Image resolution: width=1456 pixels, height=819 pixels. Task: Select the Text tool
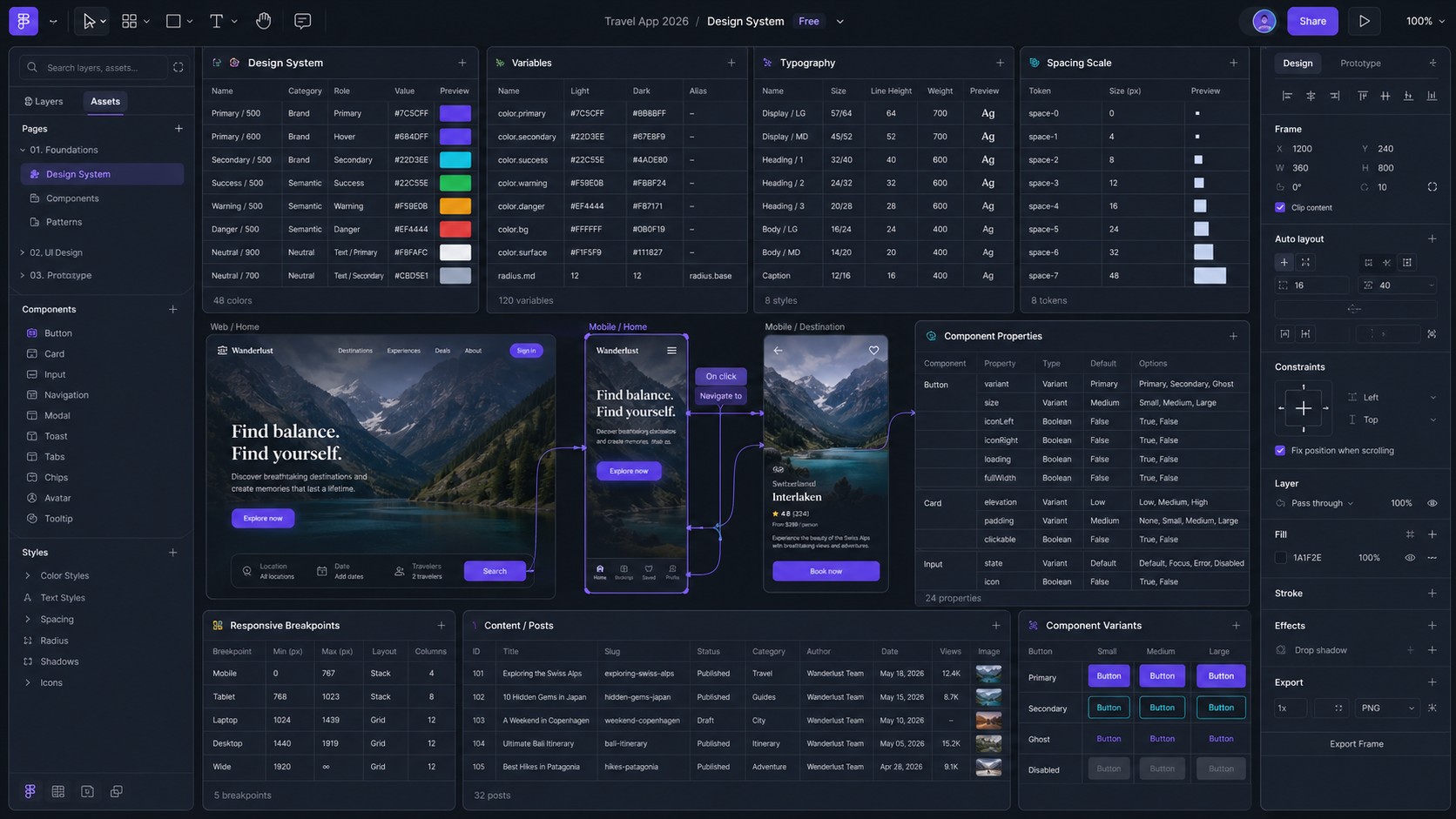(217, 21)
